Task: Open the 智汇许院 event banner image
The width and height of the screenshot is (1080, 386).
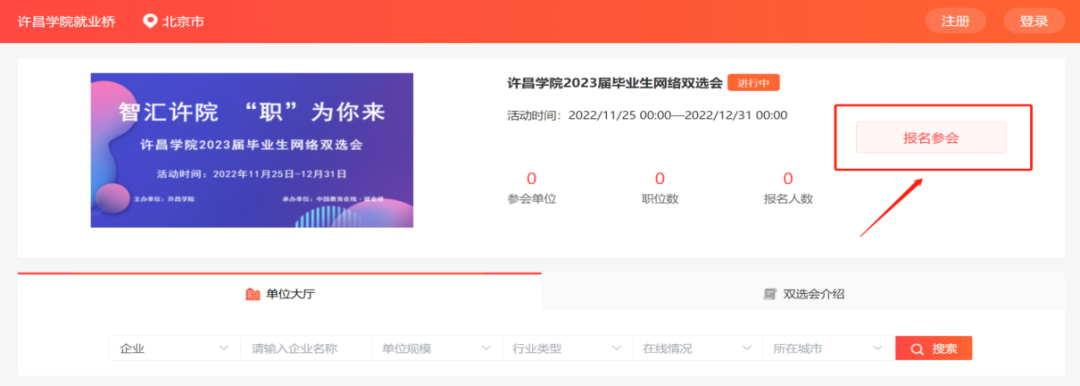Action: (x=252, y=150)
